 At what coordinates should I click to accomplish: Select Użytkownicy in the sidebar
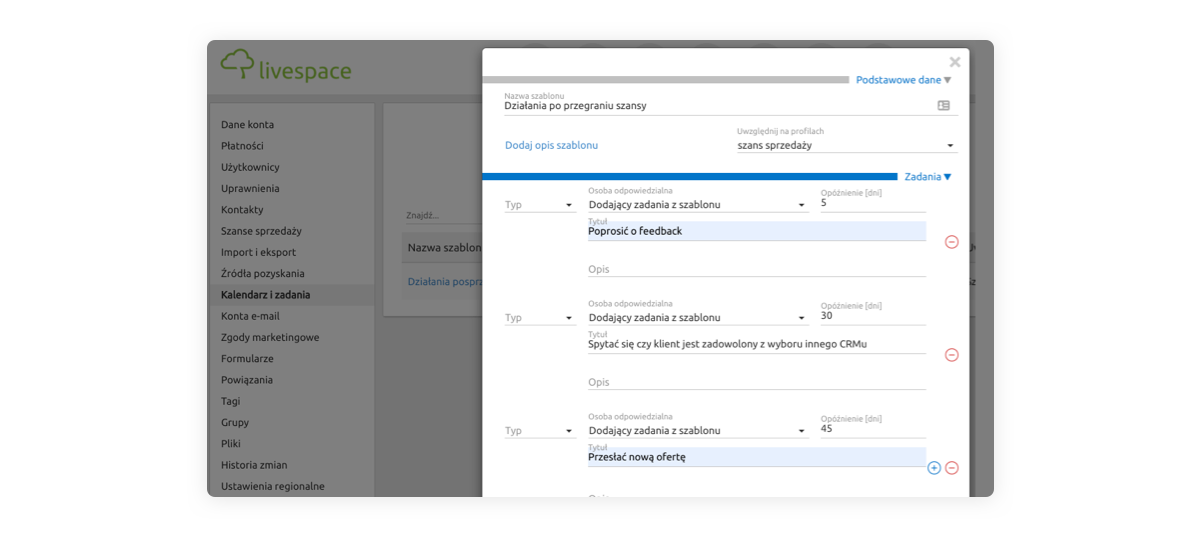(x=250, y=167)
